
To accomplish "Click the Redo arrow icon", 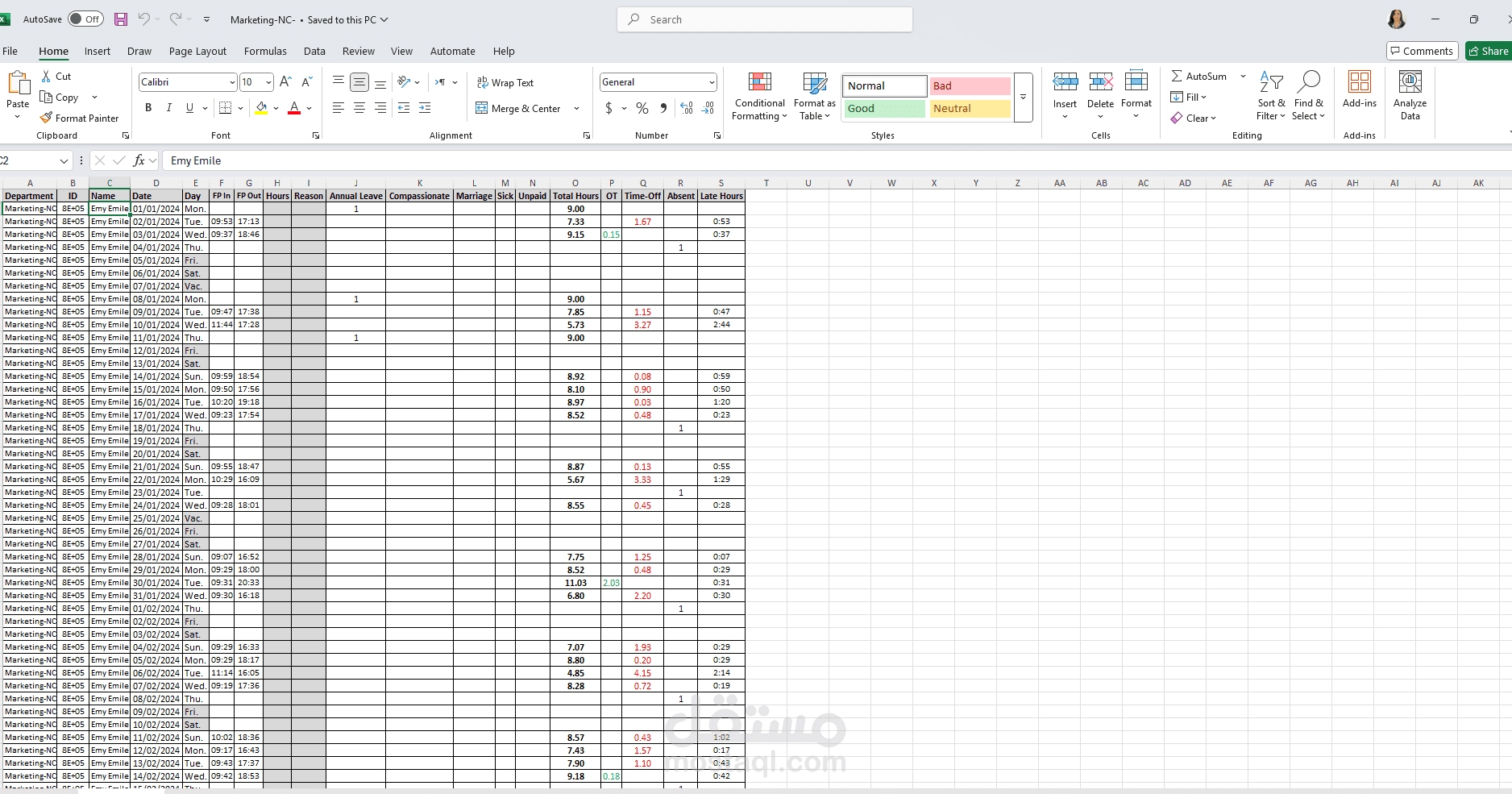I will 175,19.
